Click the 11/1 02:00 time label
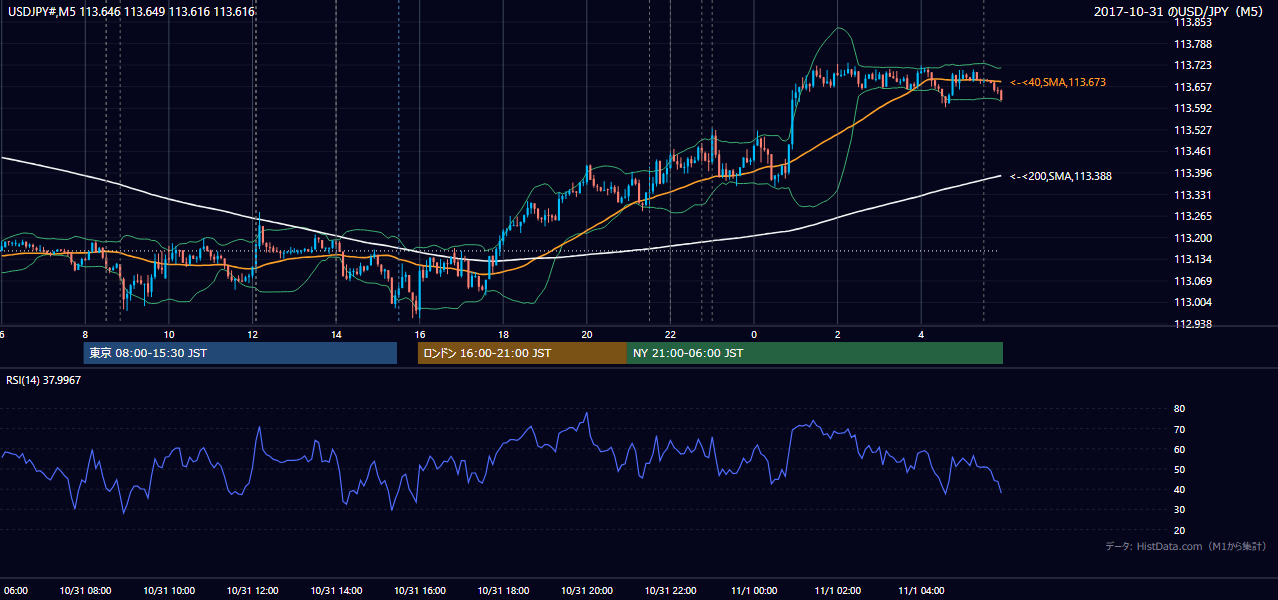The image size is (1278, 600). (838, 591)
